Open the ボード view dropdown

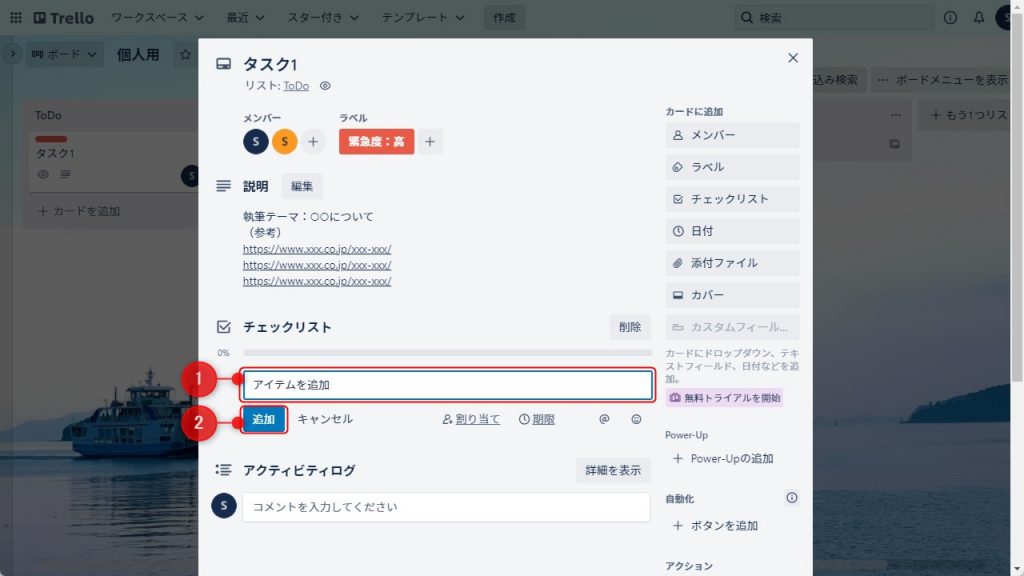[64, 55]
